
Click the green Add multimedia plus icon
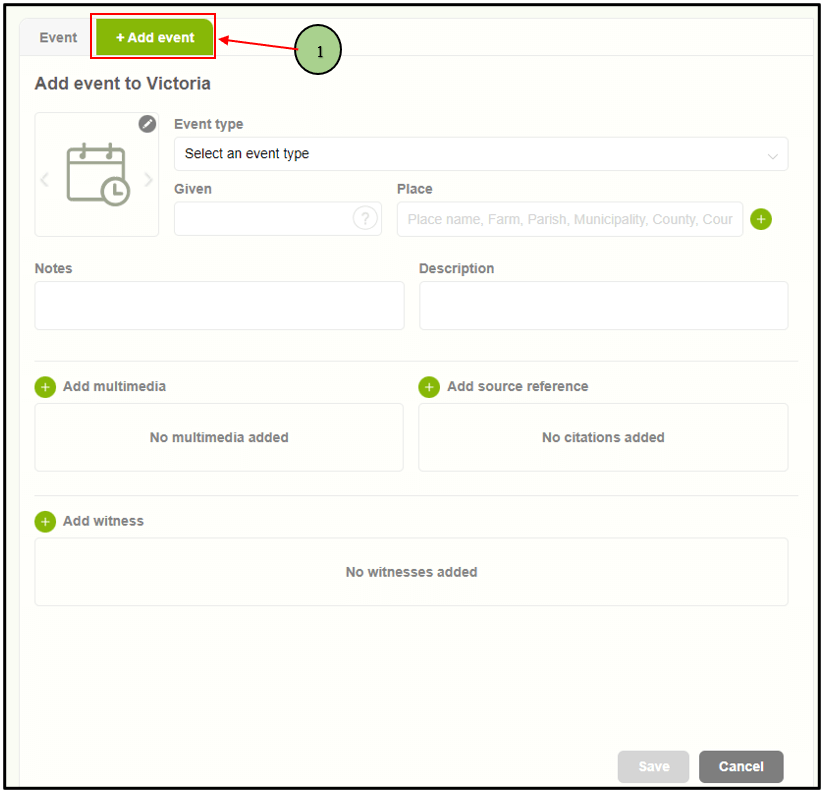(45, 387)
